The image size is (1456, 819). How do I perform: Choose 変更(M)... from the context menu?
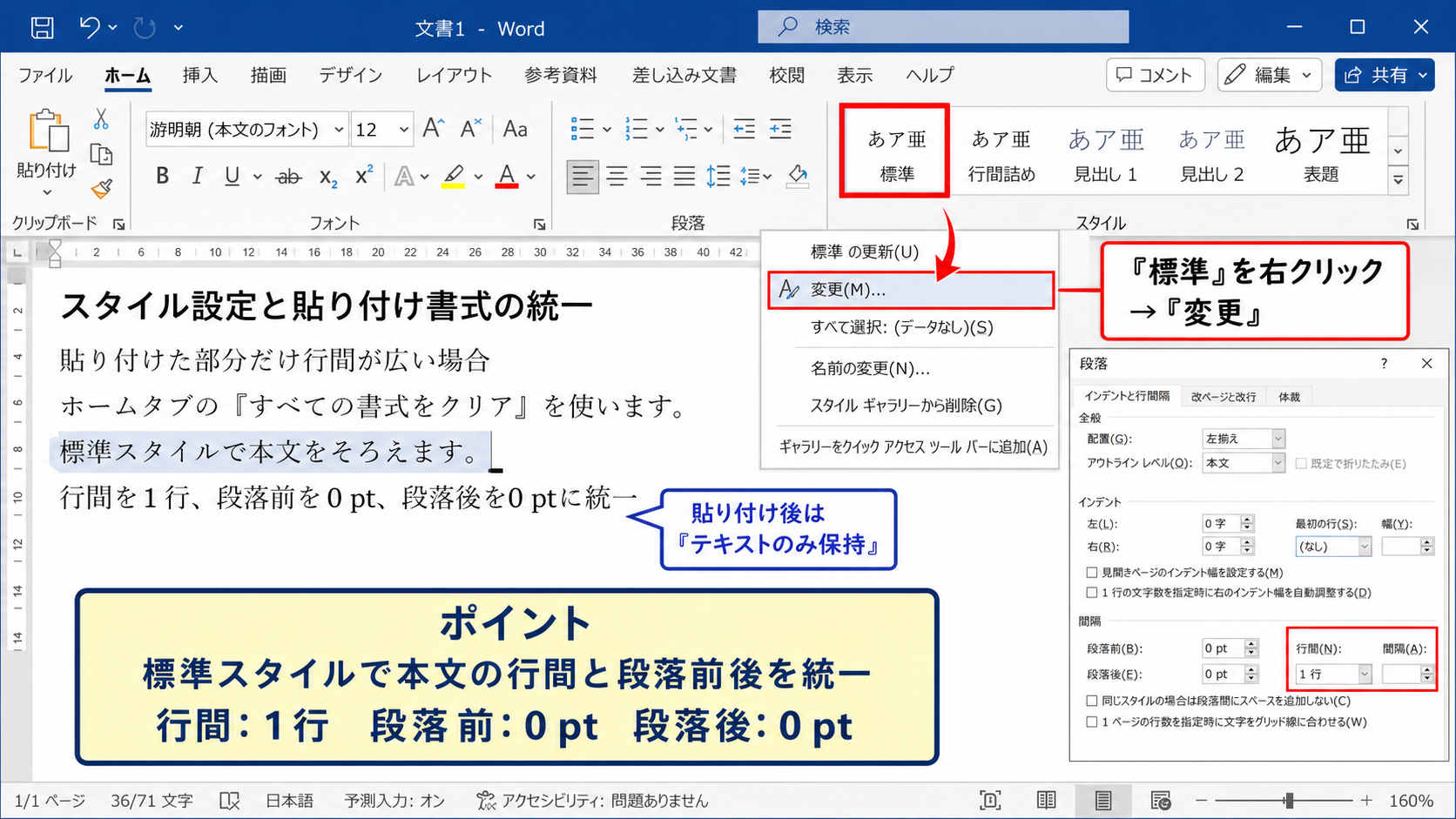click(x=911, y=290)
